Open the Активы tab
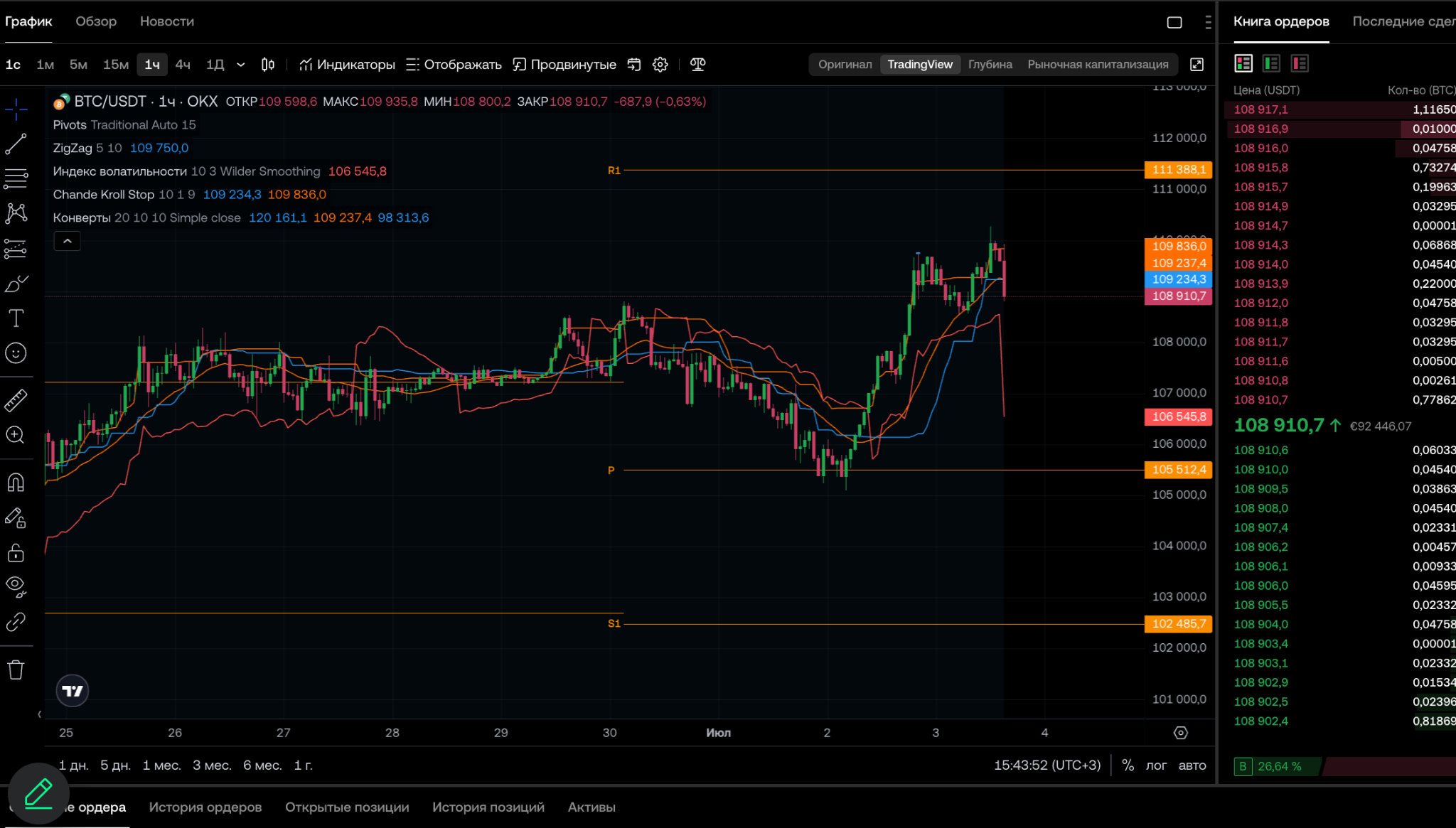1456x828 pixels. pos(591,807)
